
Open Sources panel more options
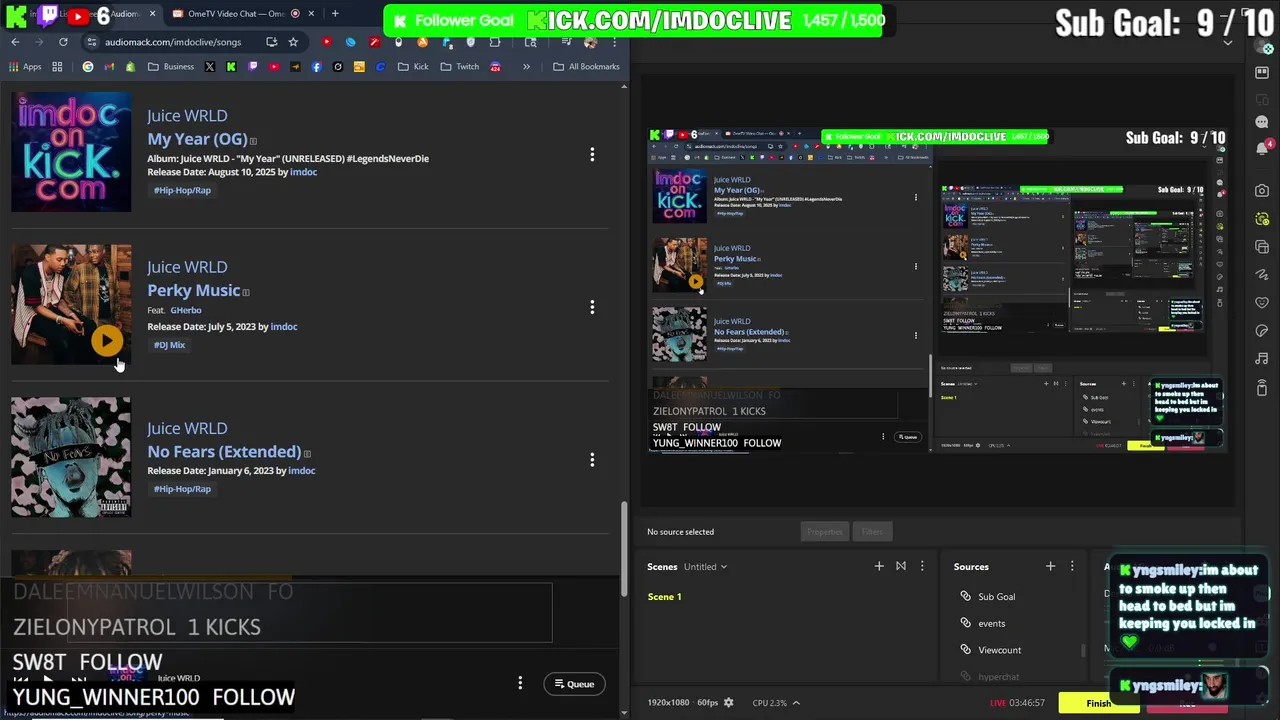pyautogui.click(x=1072, y=566)
